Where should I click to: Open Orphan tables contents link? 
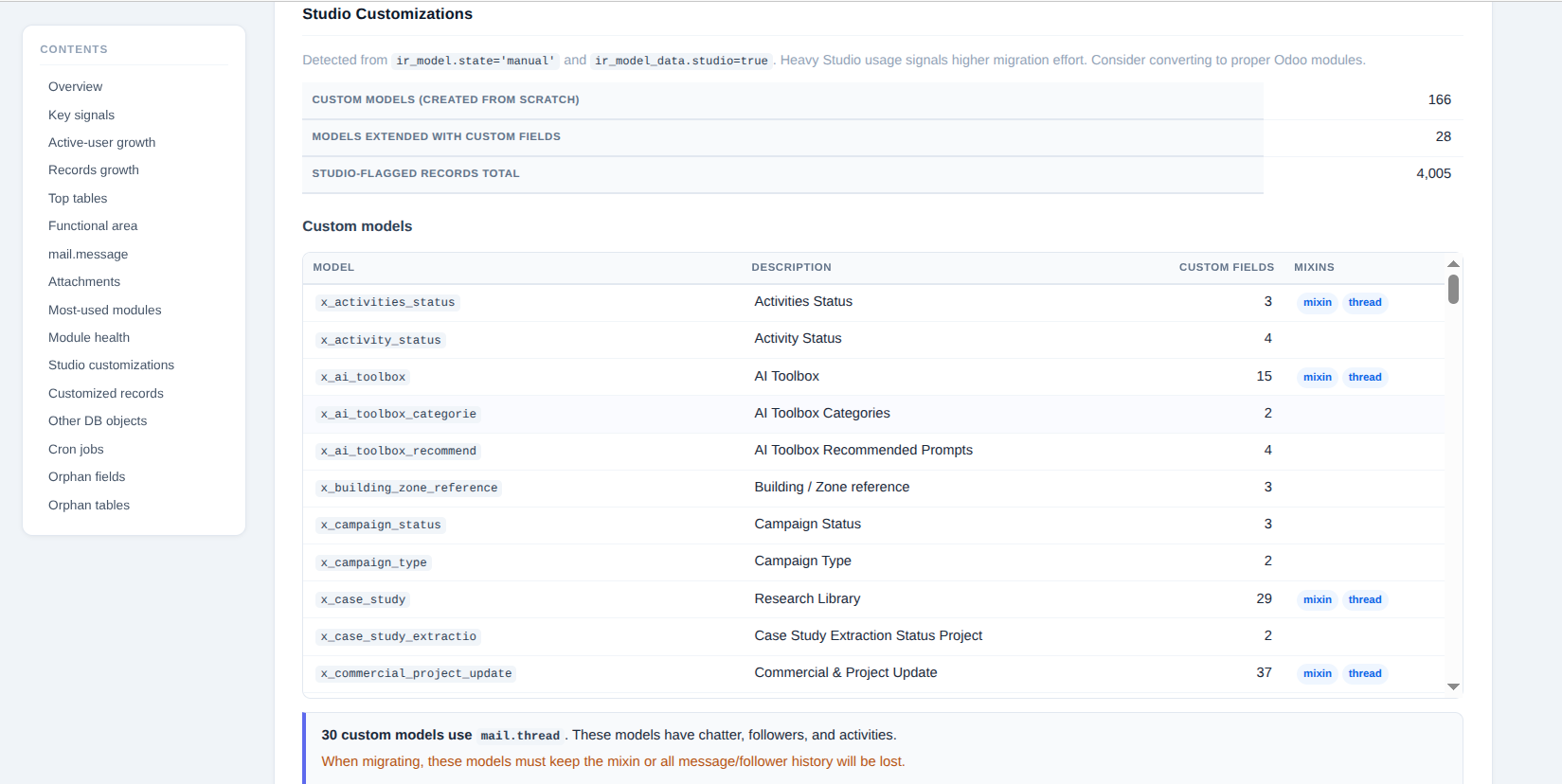(89, 505)
